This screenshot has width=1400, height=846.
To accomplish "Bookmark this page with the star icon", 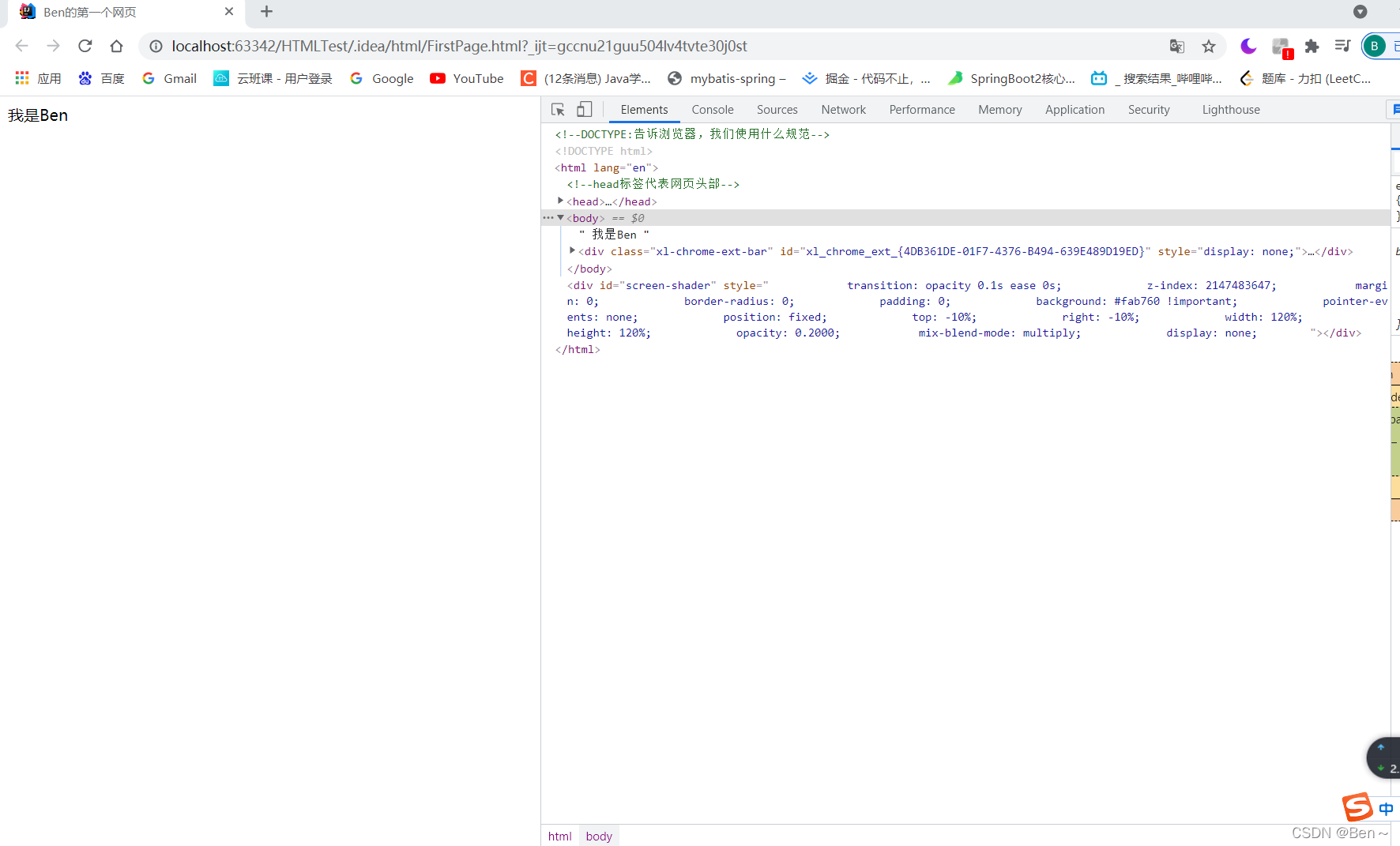I will tap(1209, 46).
